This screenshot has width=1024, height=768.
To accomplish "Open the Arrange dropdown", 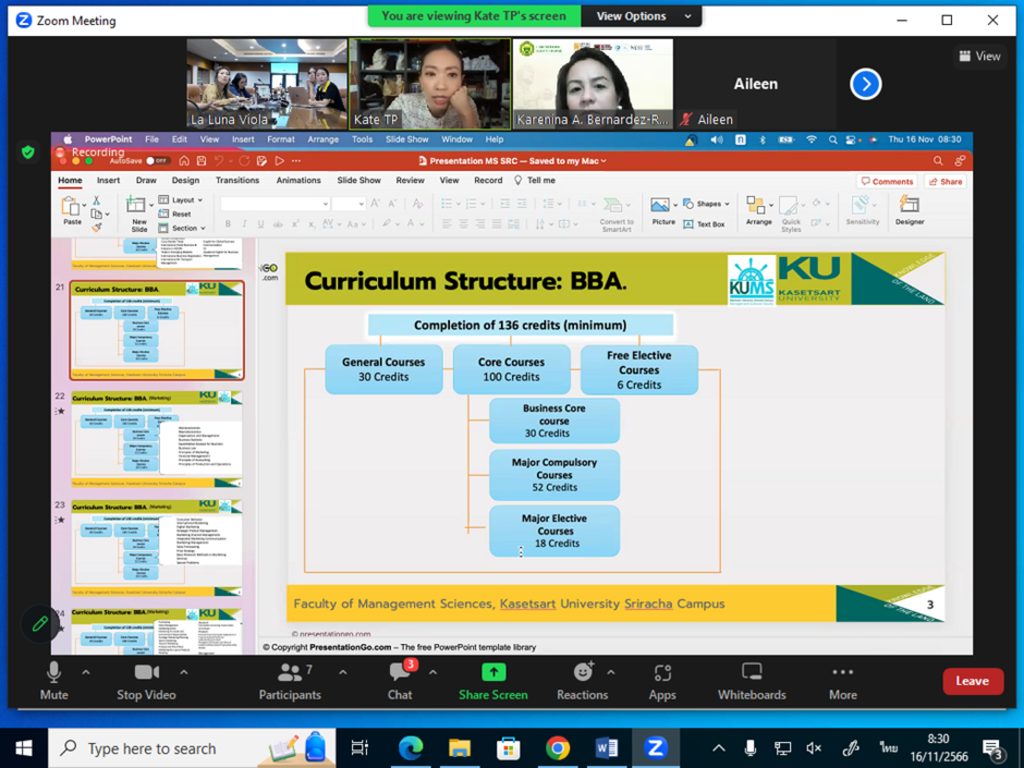I will [x=759, y=210].
